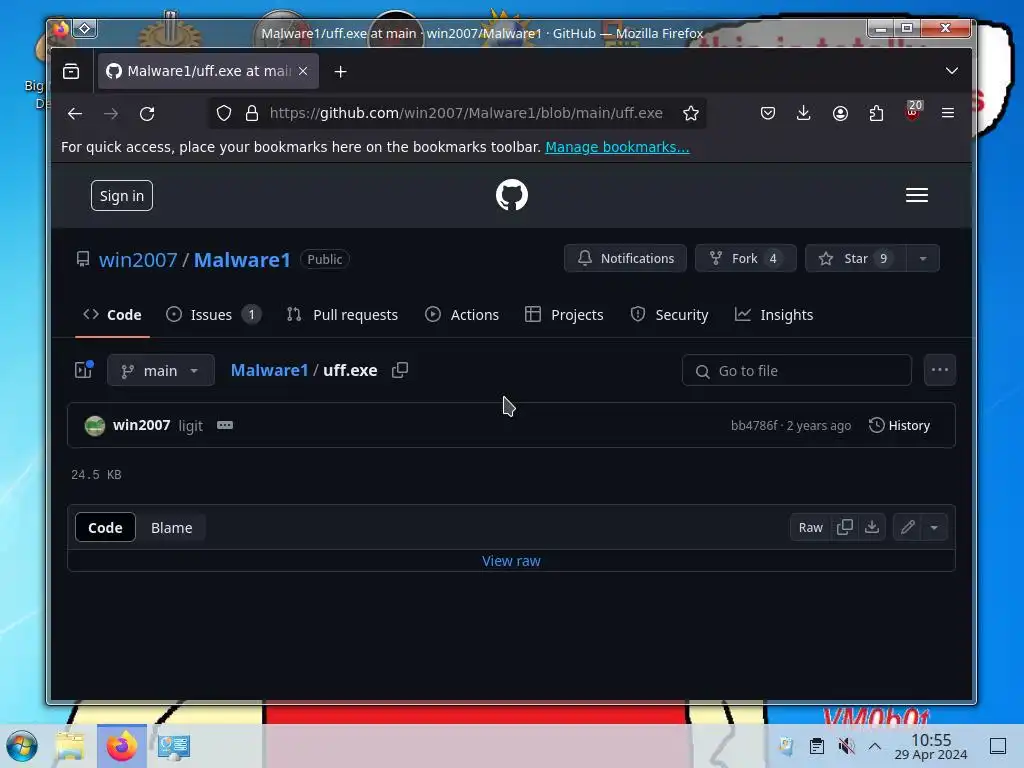
Task: Open the Manage bookmarks link
Action: [617, 147]
